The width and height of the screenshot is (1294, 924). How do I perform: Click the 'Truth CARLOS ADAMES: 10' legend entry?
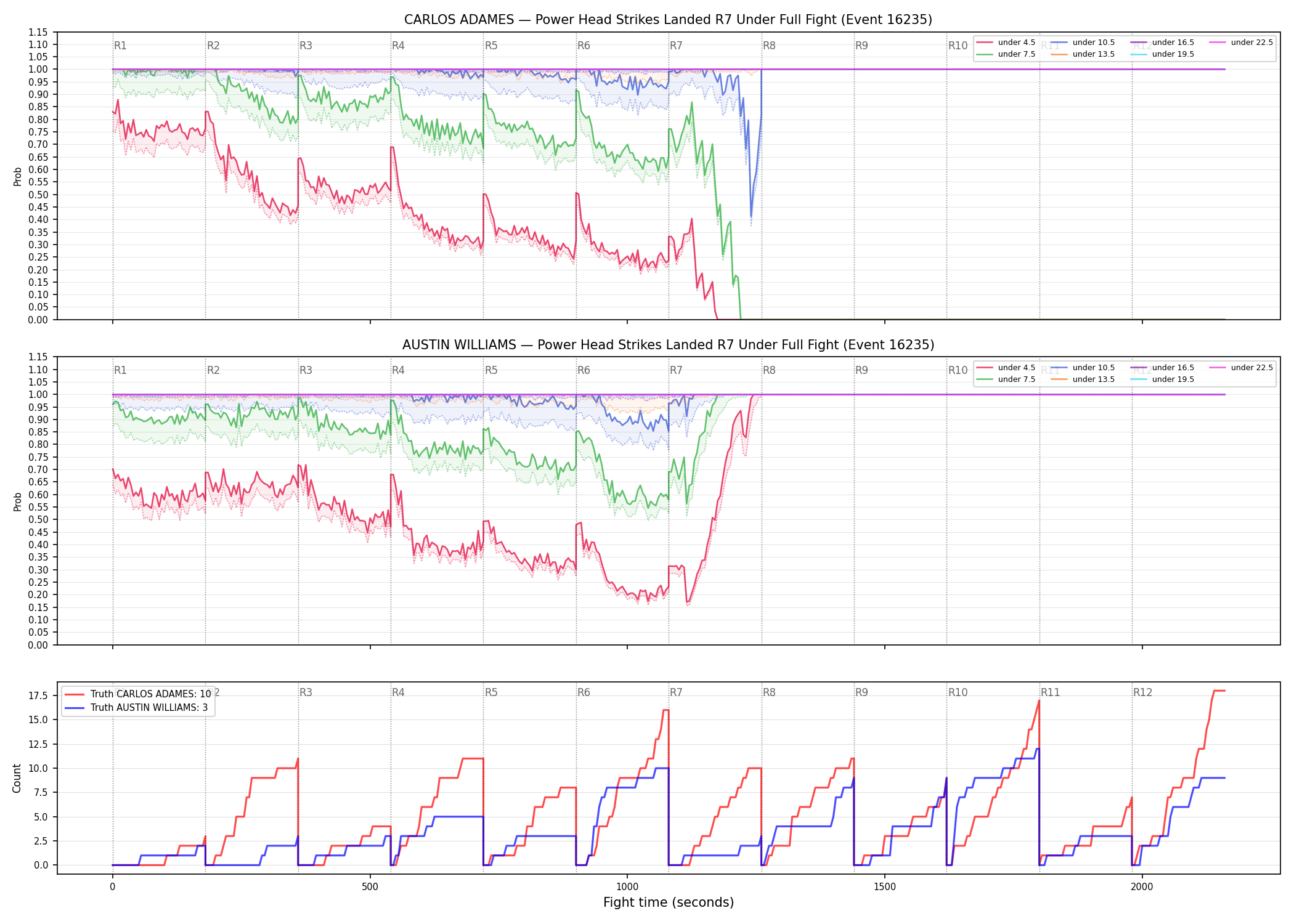click(x=138, y=694)
